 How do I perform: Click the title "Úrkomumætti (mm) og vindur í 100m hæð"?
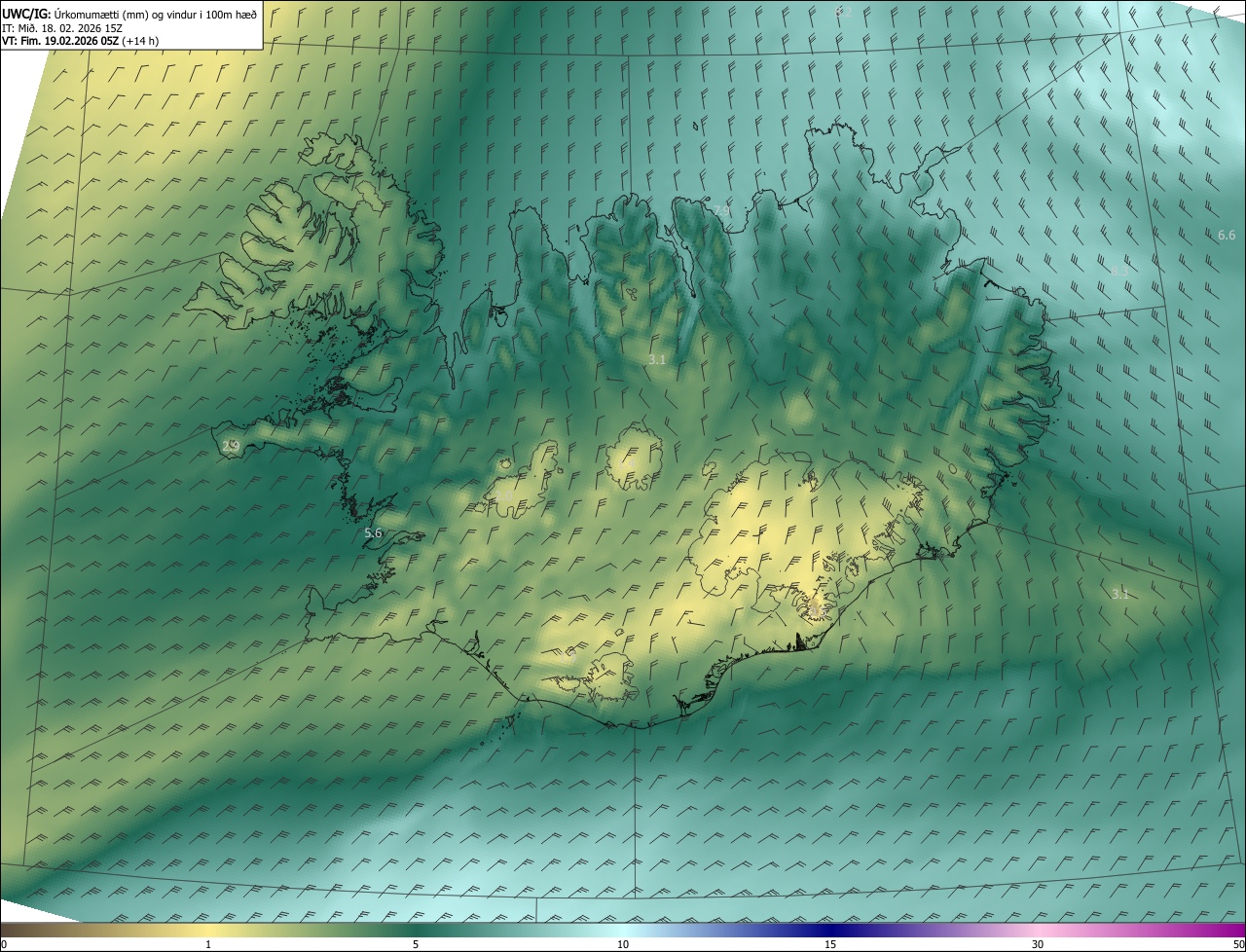156,14
